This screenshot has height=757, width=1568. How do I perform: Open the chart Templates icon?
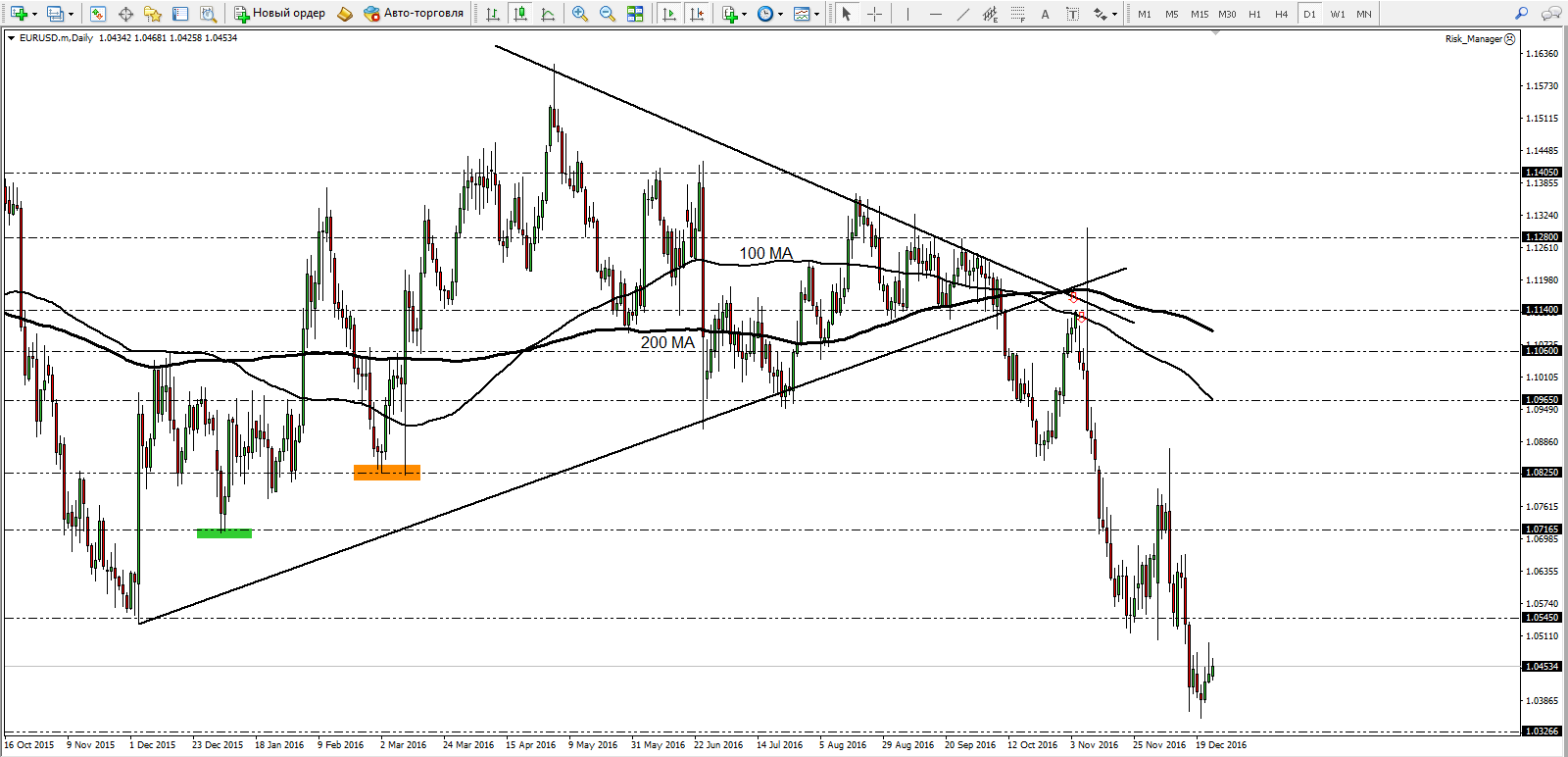pyautogui.click(x=802, y=14)
